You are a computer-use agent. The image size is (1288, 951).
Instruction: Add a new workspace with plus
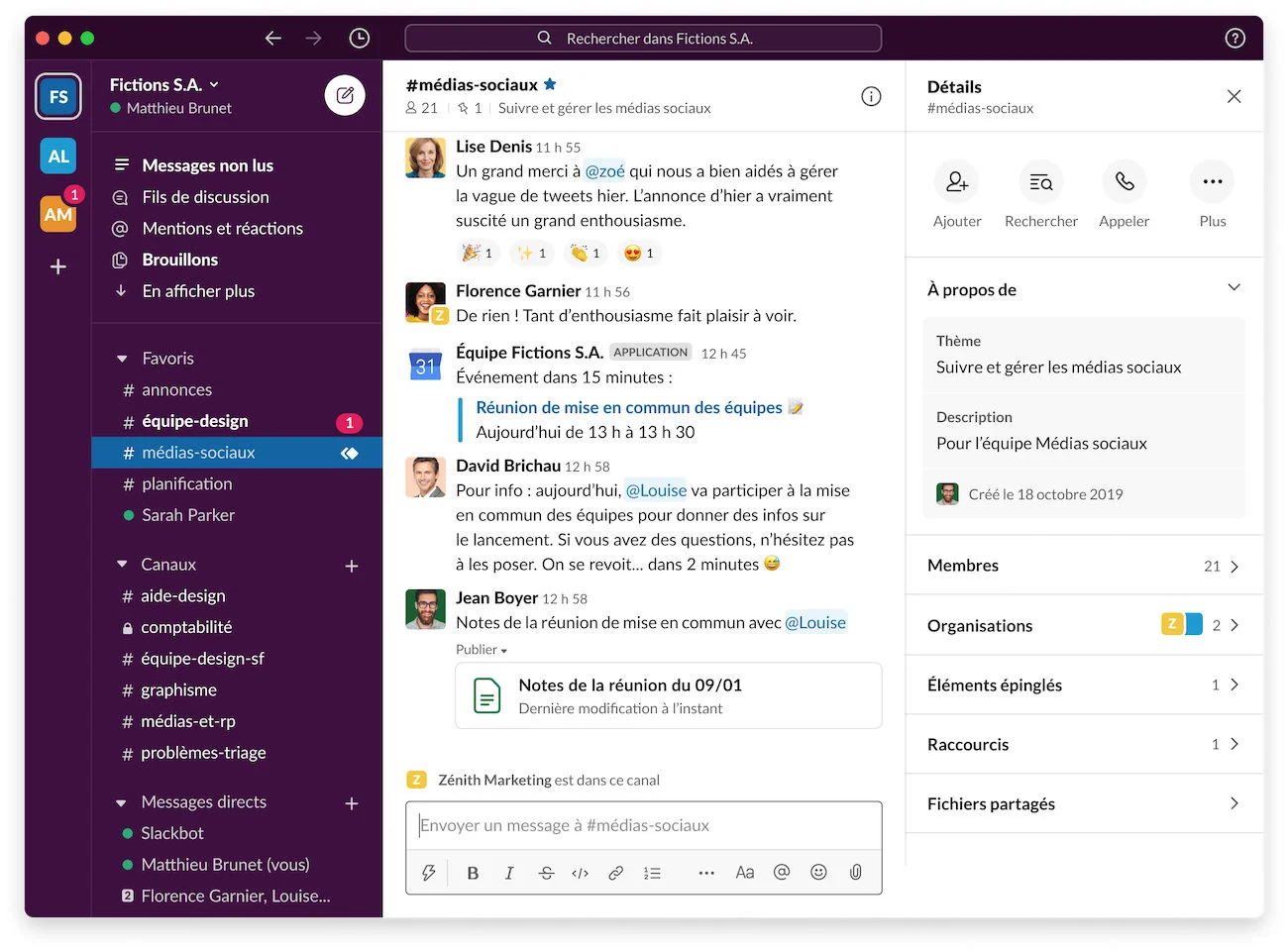[x=58, y=266]
